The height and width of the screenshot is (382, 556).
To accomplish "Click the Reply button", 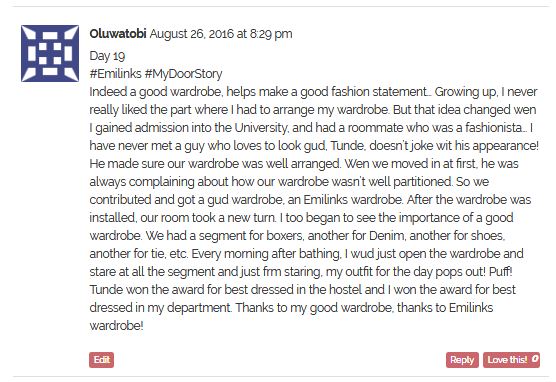I will 462,360.
